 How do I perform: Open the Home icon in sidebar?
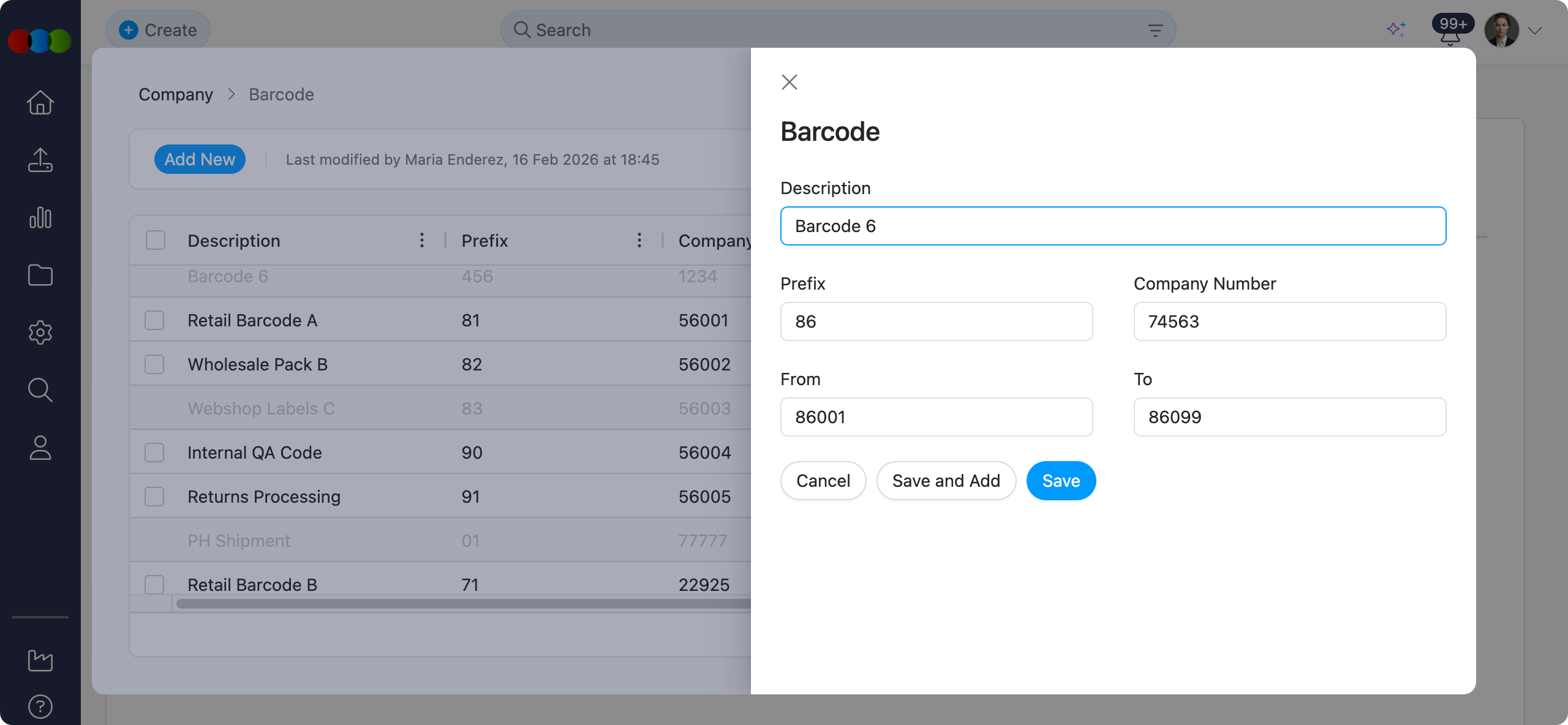[x=40, y=103]
